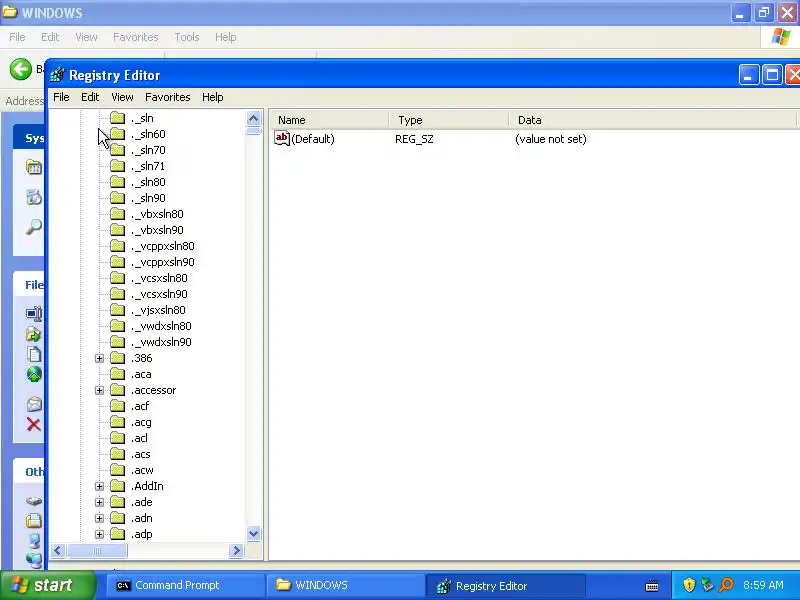Screen dimensions: 800x600
Task: Click the tree pane scroll up arrow
Action: (x=254, y=118)
